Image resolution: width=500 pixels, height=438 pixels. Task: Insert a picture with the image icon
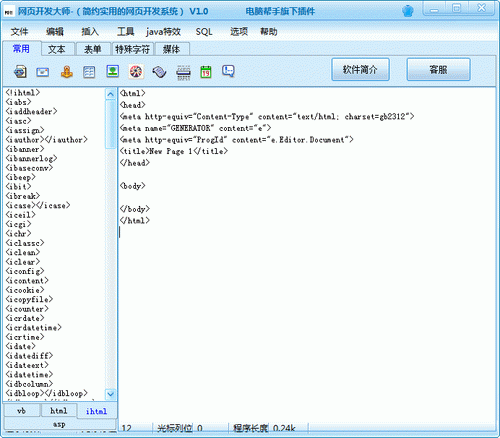click(112, 71)
